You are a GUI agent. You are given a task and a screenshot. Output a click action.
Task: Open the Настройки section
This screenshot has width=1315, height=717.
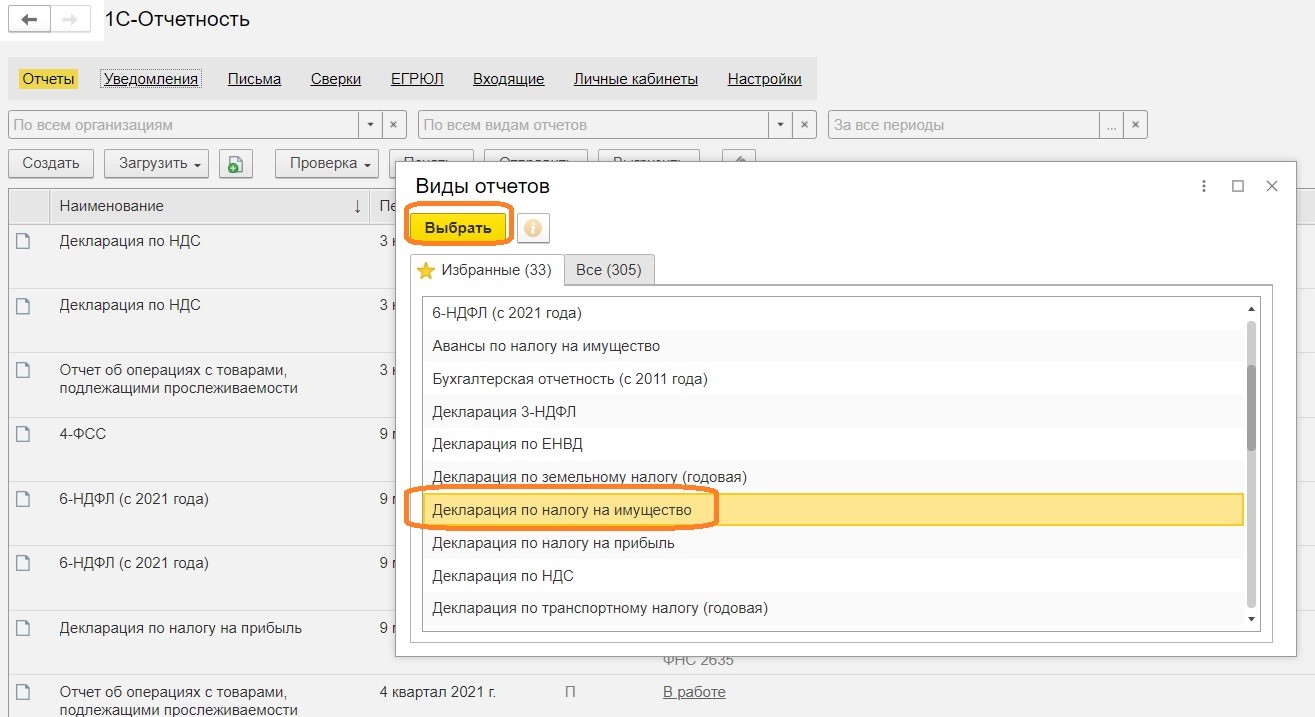tap(765, 79)
